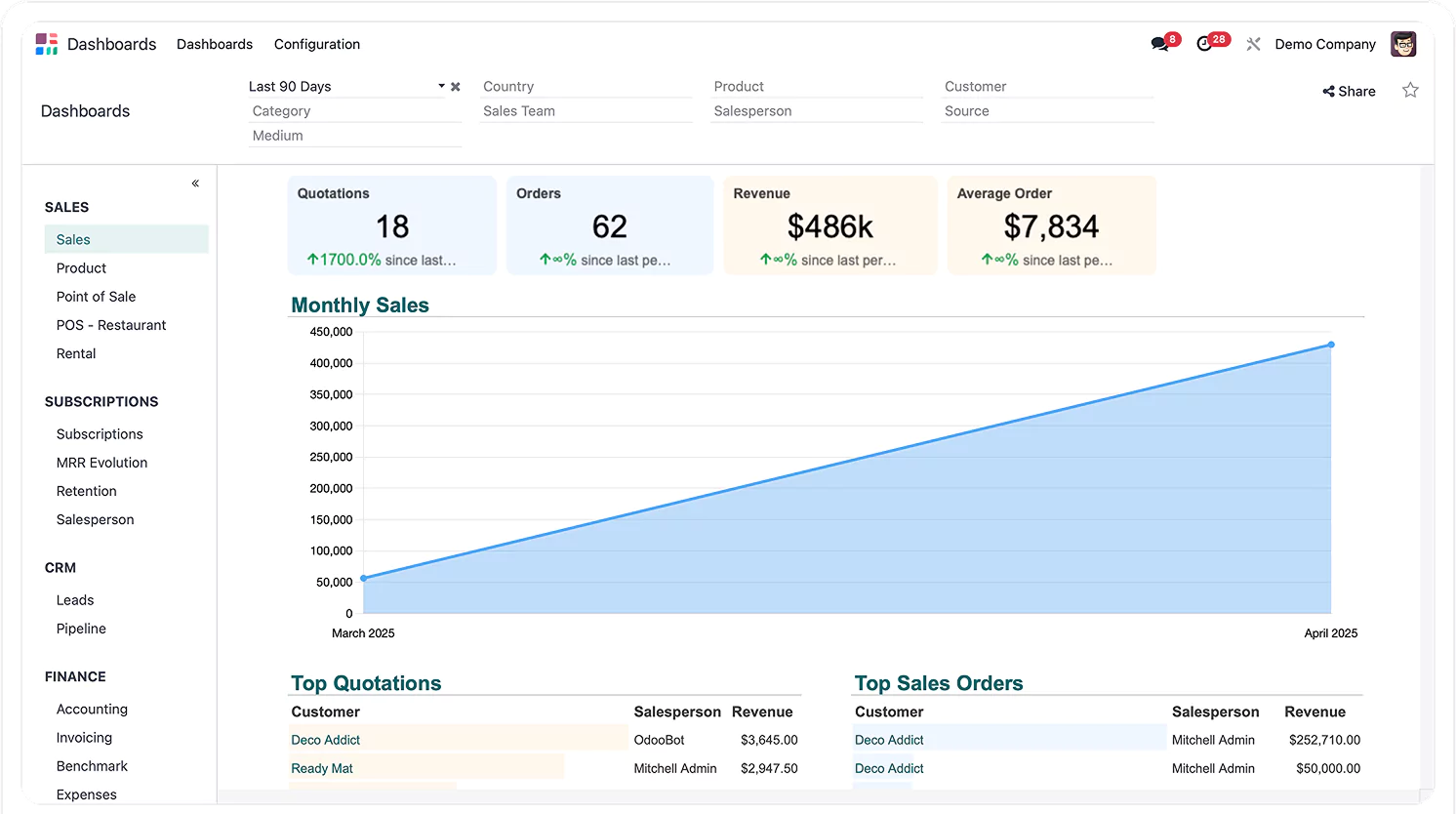1456x814 pixels.
Task: Open the Salesperson filter field
Action: pyautogui.click(x=817, y=111)
